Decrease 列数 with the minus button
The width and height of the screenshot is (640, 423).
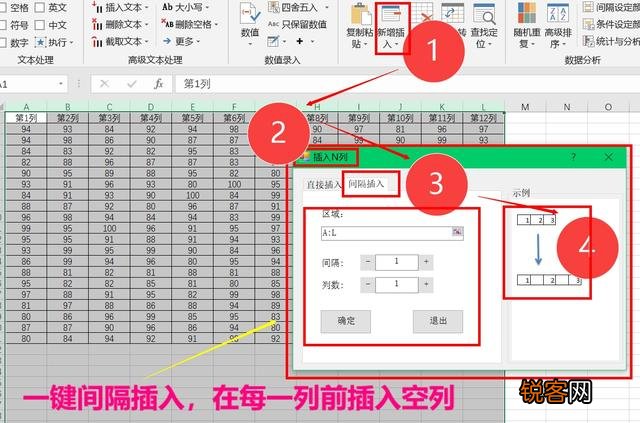click(x=368, y=285)
